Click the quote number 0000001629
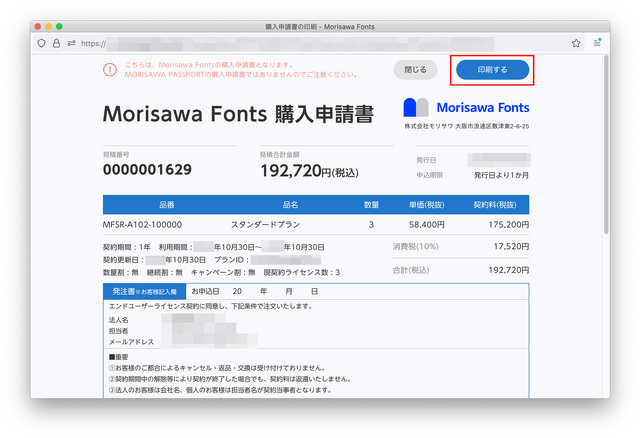The image size is (640, 438). coord(147,170)
